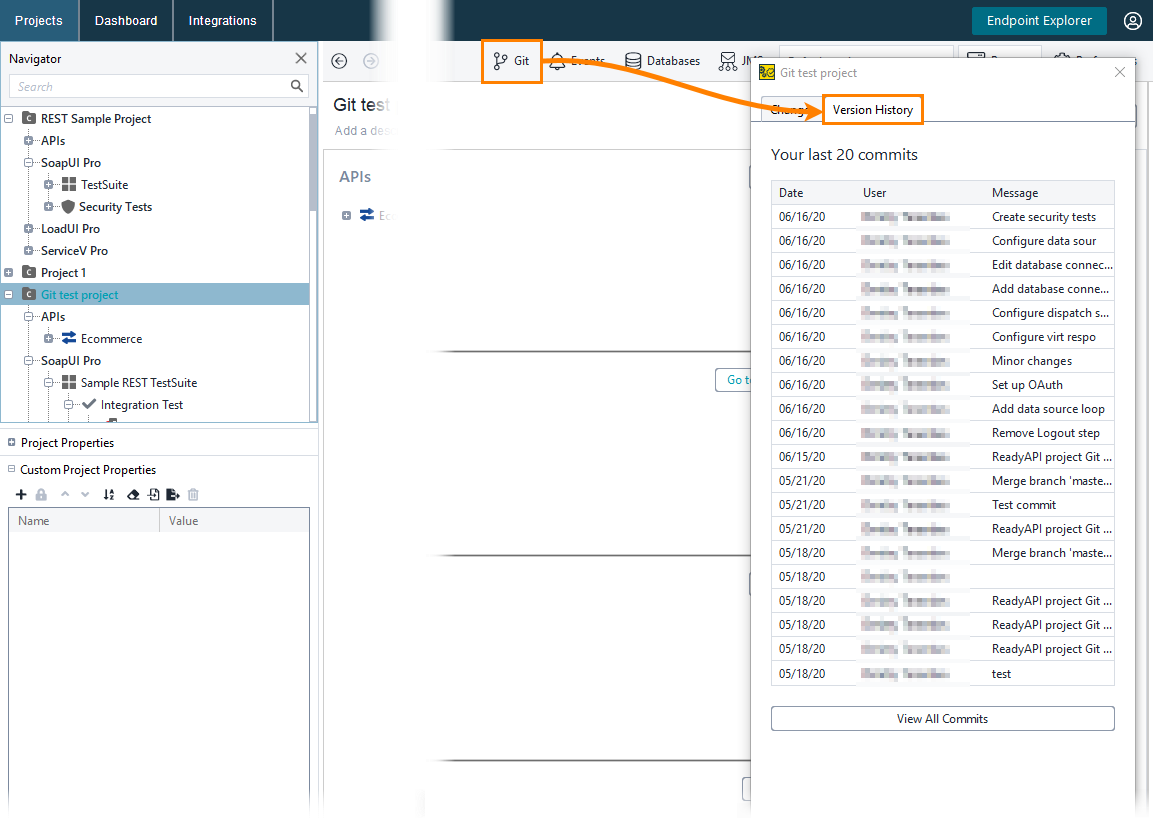The height and width of the screenshot is (819, 1153).
Task: Click the Value column header in properties
Action: (235, 521)
